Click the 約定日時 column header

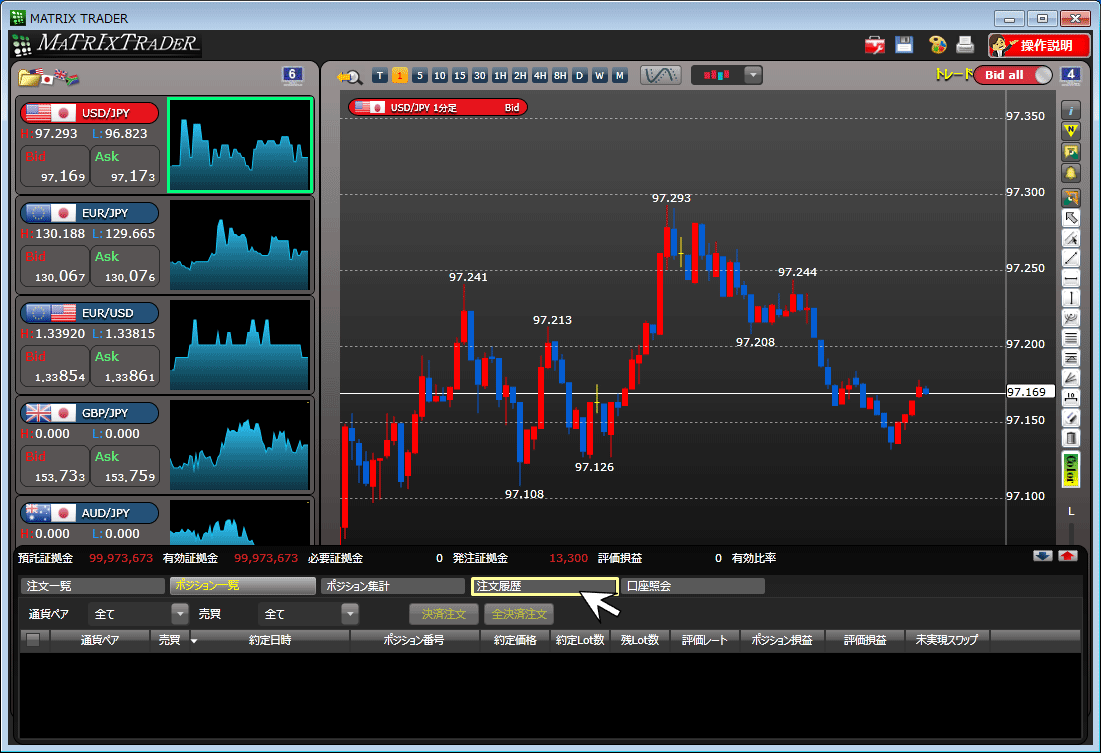[x=270, y=640]
